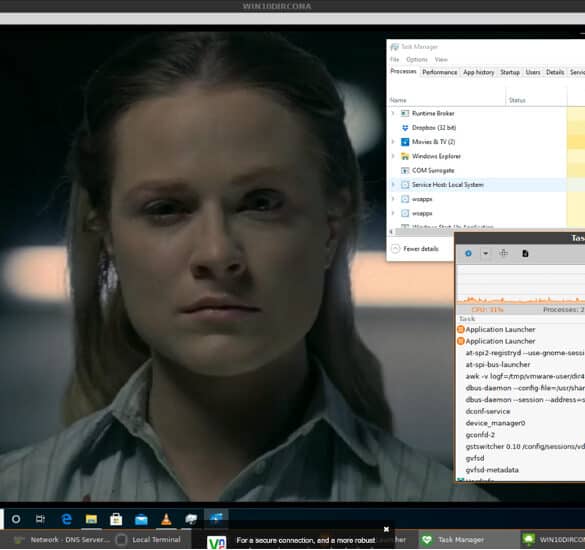Expand the Runtime Broker process
Viewport: 585px width, 550px height.
pos(393,113)
